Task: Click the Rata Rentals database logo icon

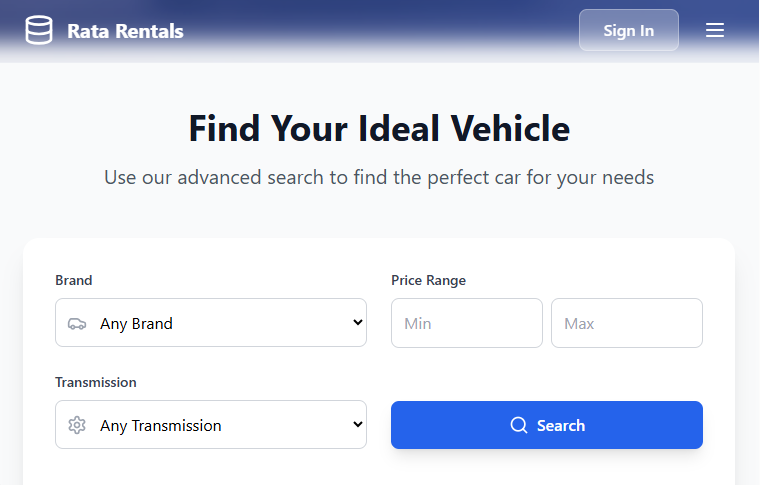Action: coord(39,30)
